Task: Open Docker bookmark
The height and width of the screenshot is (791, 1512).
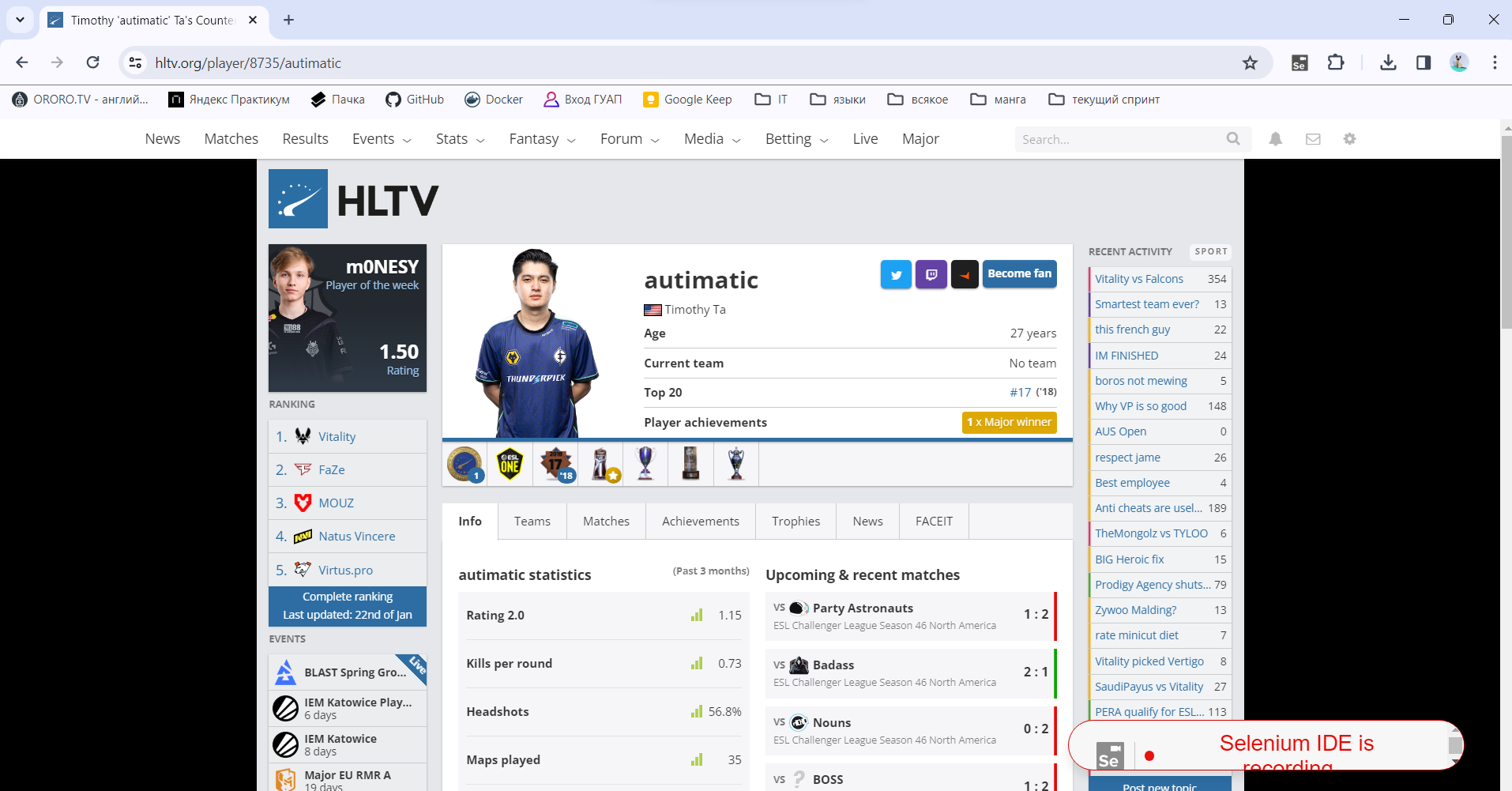Action: [494, 100]
